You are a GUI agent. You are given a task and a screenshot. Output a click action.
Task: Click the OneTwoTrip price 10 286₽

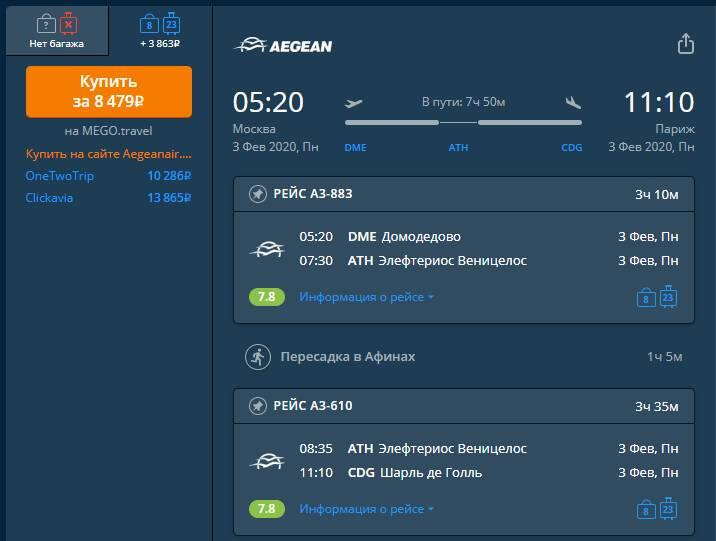point(169,176)
